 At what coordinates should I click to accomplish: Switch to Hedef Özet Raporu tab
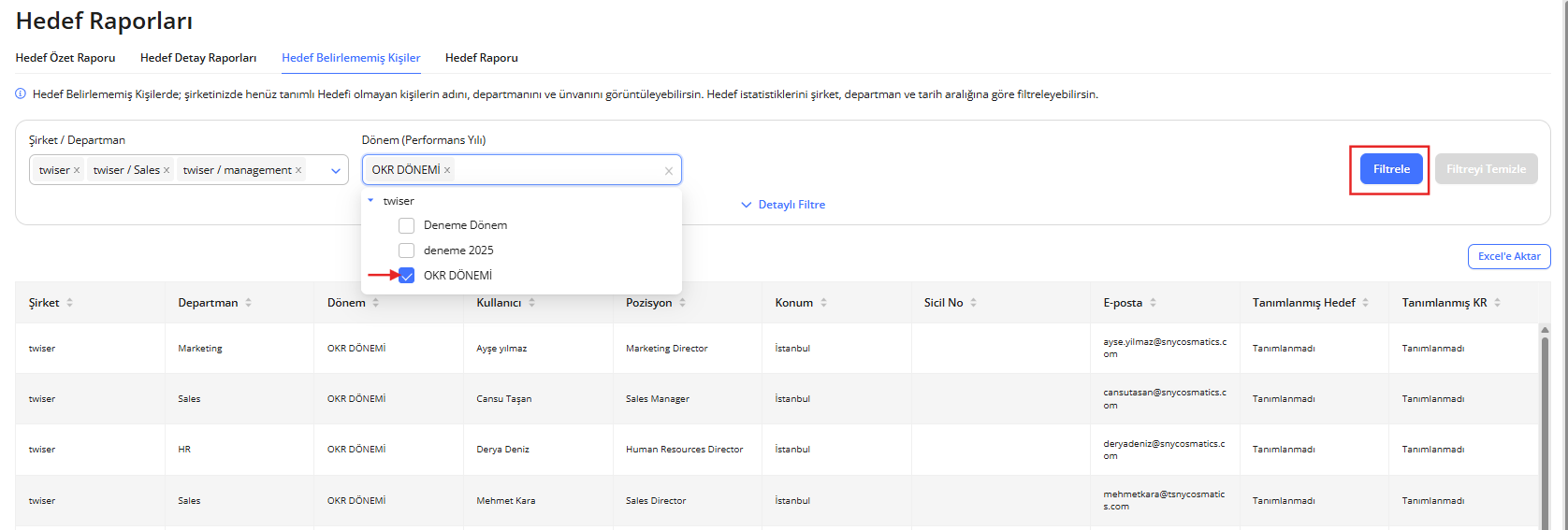(x=65, y=58)
